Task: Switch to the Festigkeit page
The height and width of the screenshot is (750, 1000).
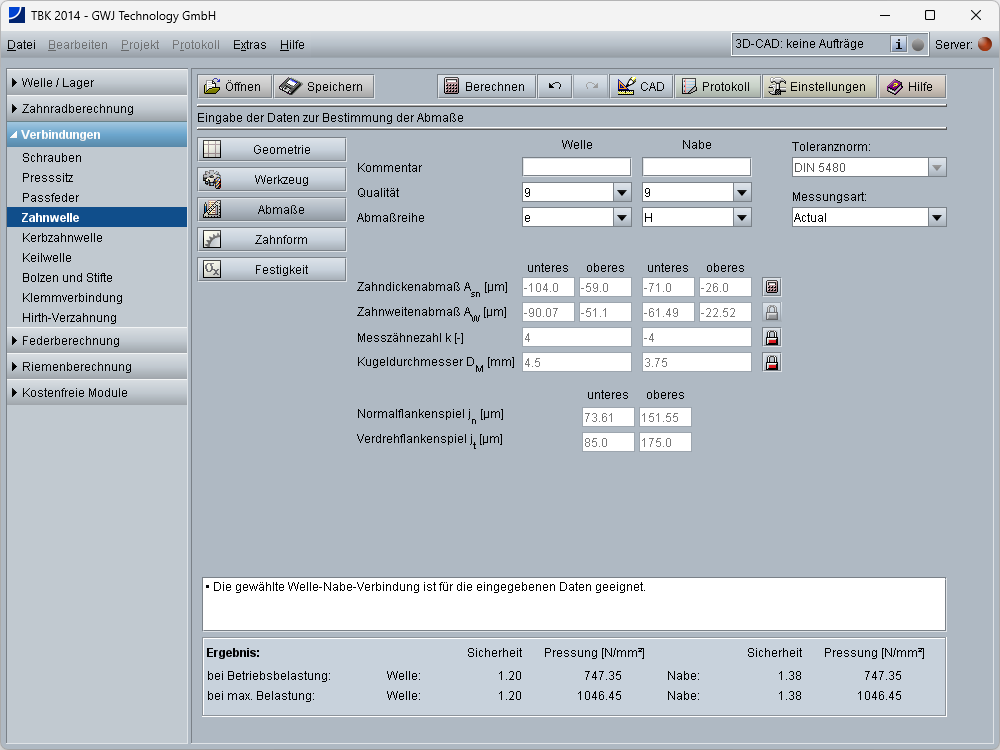Action: (x=271, y=270)
